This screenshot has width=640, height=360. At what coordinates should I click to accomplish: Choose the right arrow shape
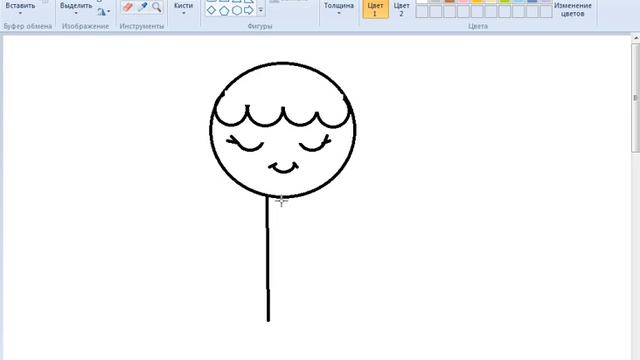point(249,10)
